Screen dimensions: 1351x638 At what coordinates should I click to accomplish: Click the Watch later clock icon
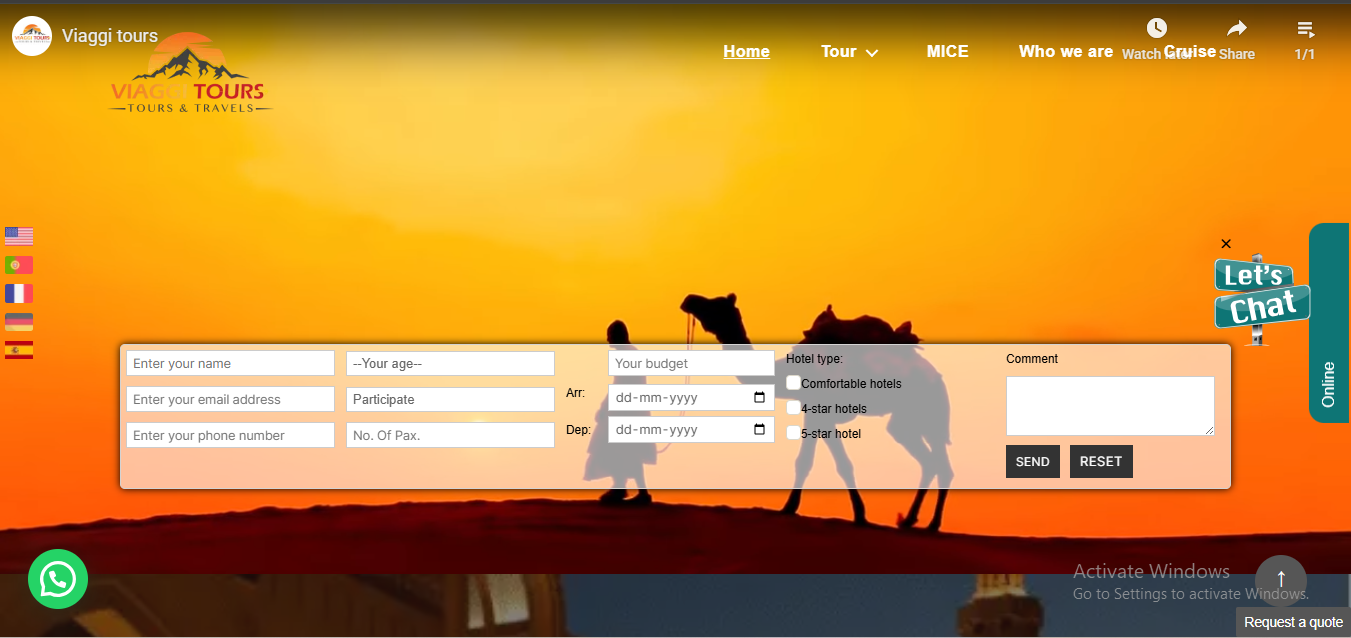pyautogui.click(x=1156, y=29)
